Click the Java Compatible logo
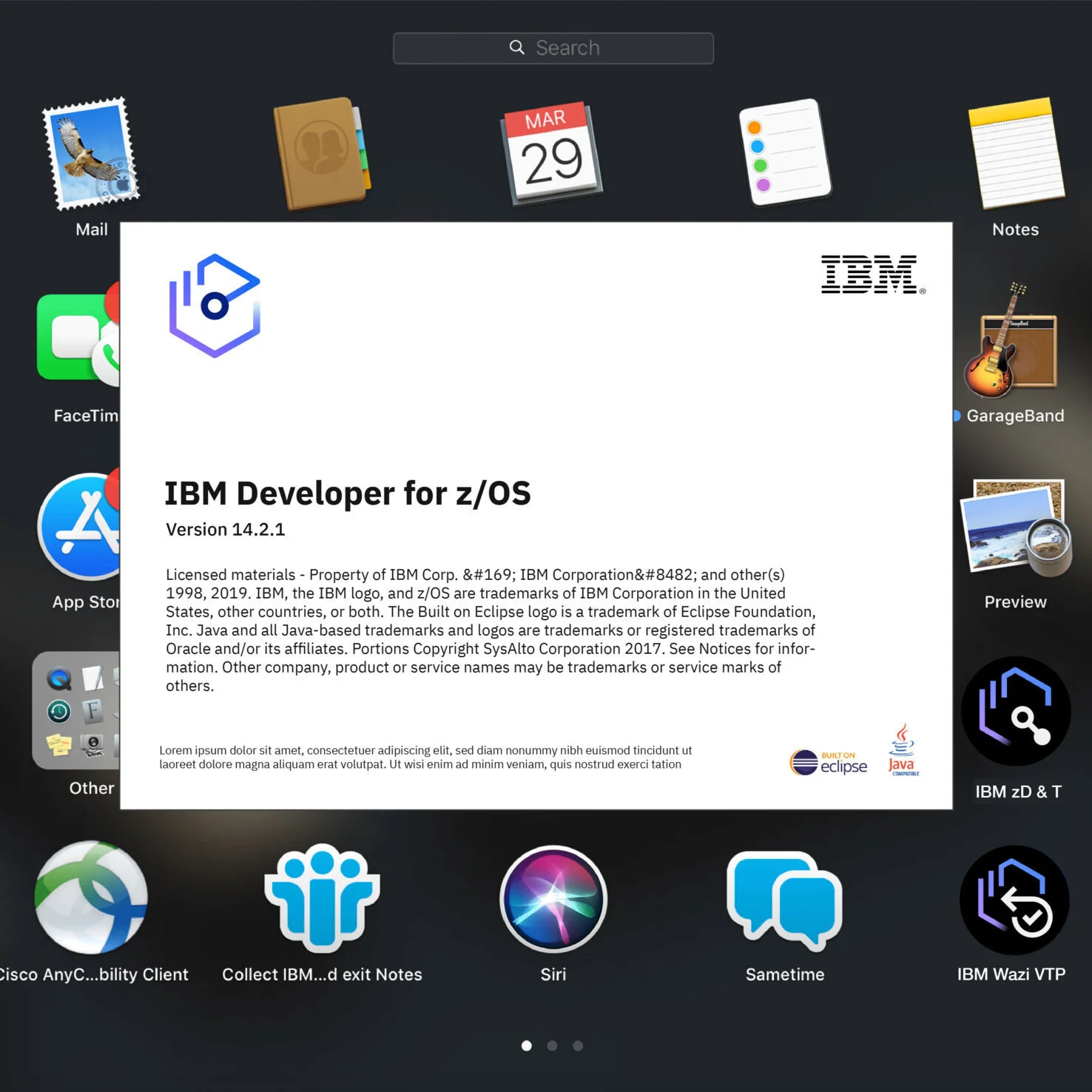 902,749
